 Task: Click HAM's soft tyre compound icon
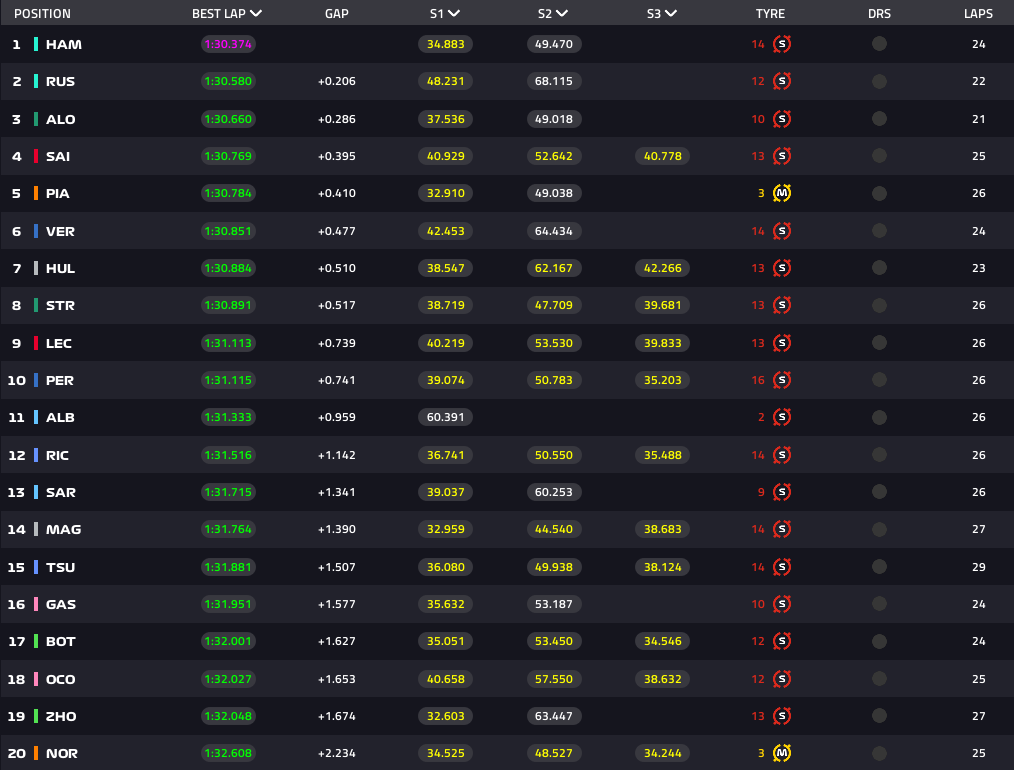(782, 44)
